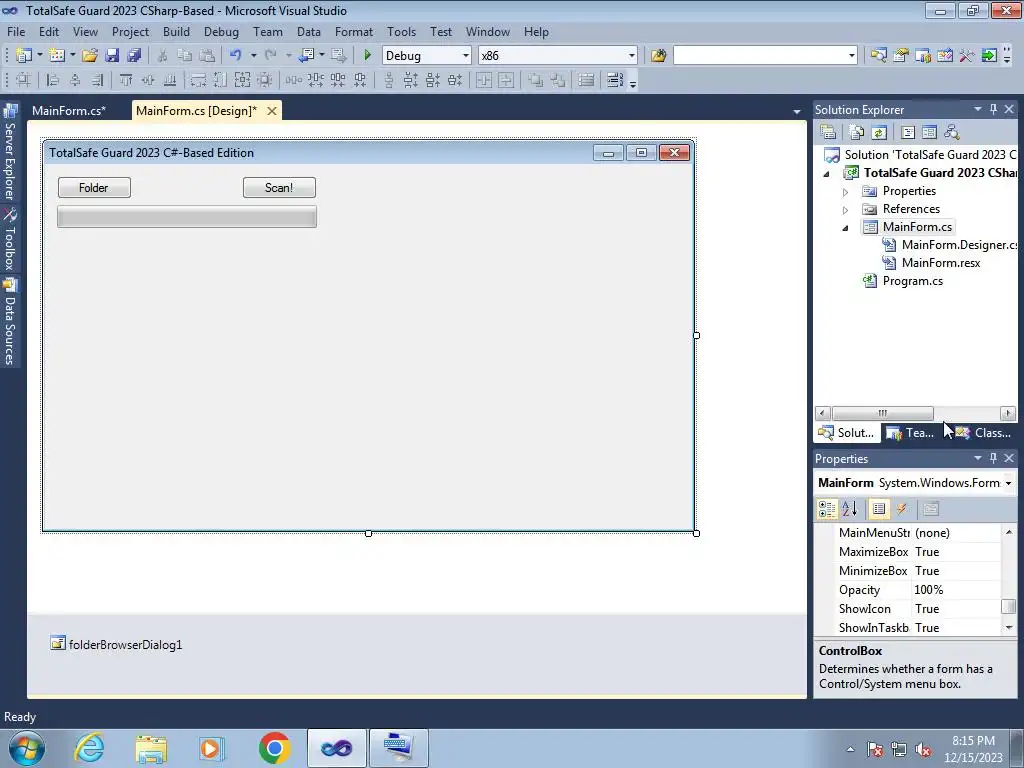The image size is (1024, 768).
Task: Click the Open File toolbar icon
Action: point(89,56)
